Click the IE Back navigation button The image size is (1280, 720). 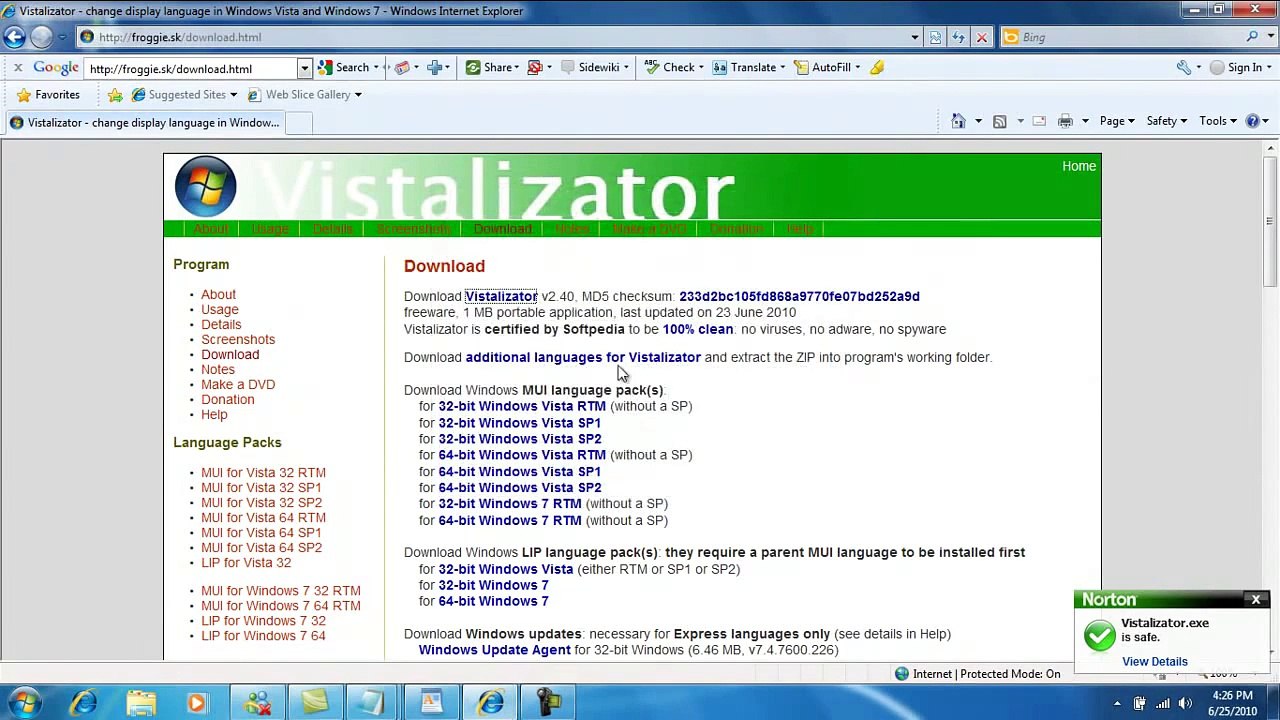click(14, 37)
